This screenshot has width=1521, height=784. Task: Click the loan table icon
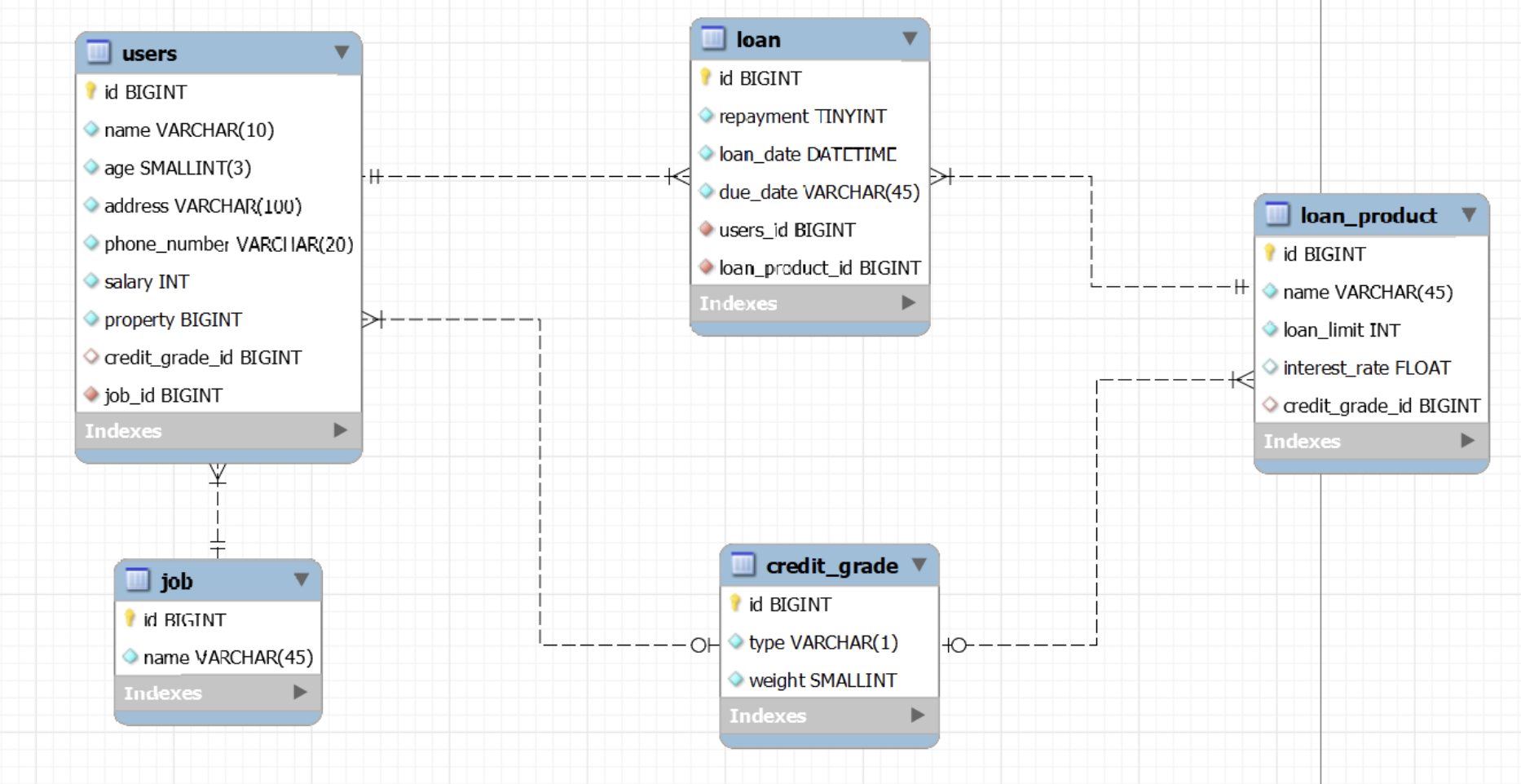pyautogui.click(x=713, y=38)
